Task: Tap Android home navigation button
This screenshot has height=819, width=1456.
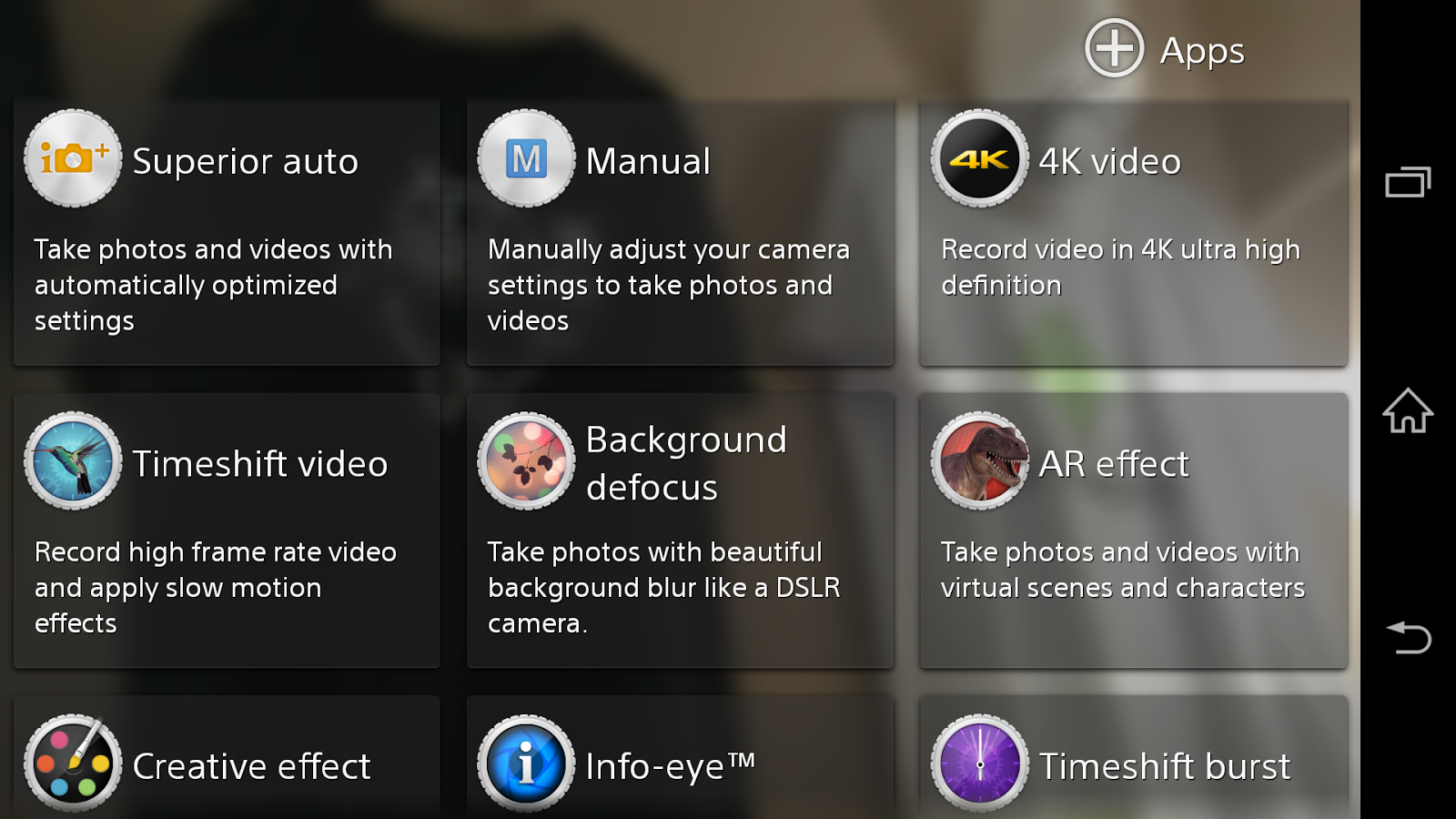Action: coord(1408,410)
